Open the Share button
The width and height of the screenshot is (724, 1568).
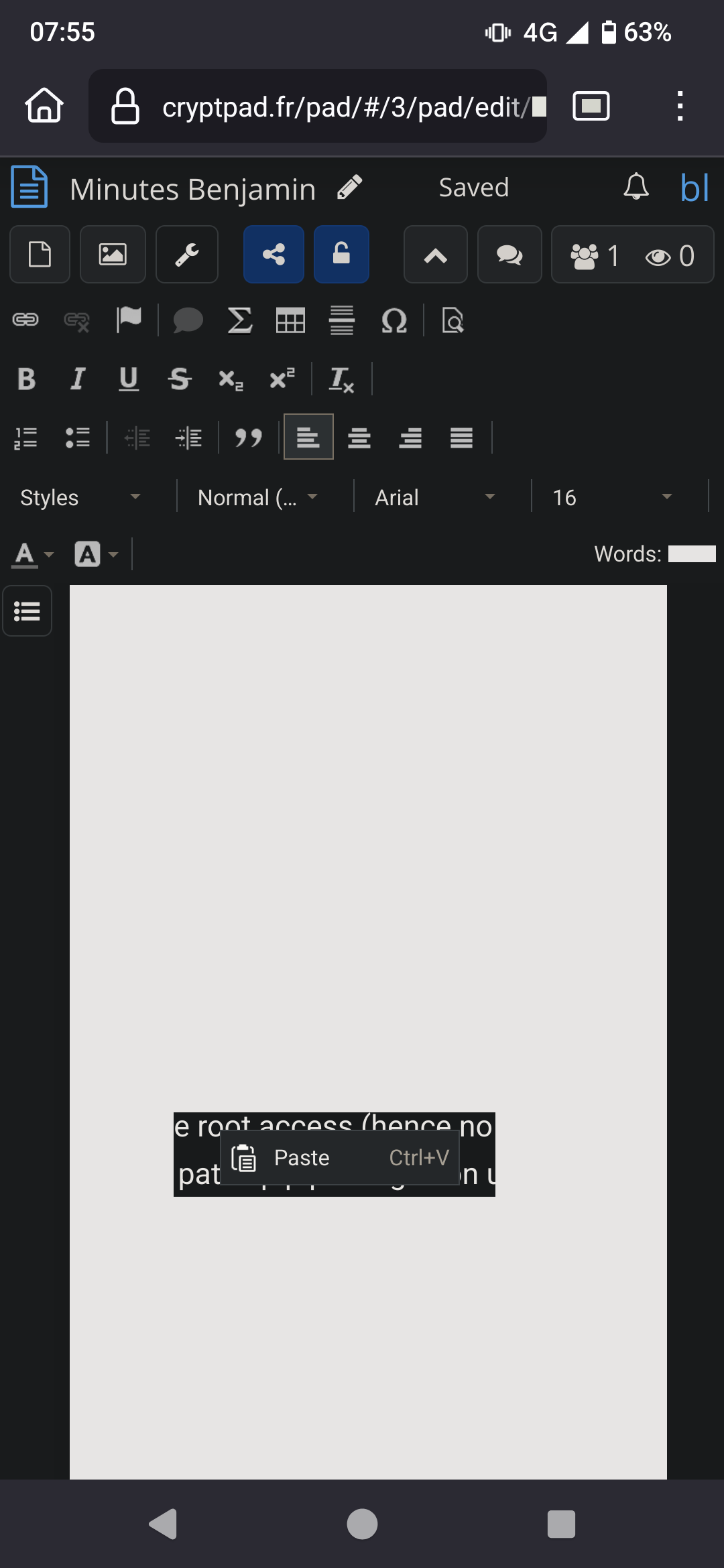point(274,255)
